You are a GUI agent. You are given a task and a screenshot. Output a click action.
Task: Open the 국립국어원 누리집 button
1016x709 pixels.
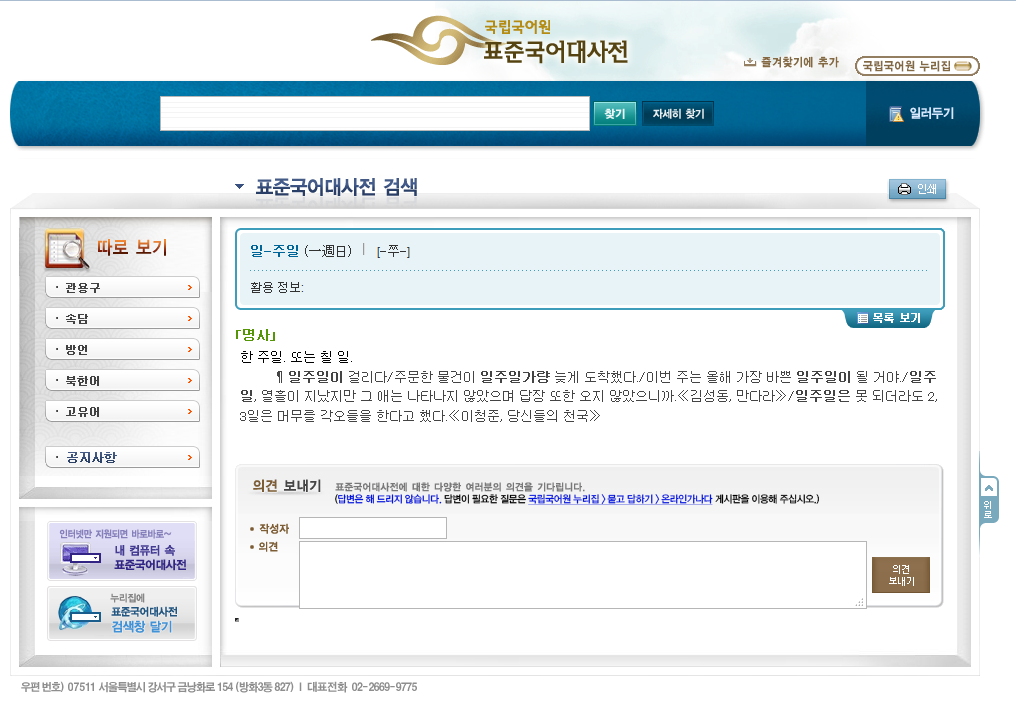pos(917,65)
